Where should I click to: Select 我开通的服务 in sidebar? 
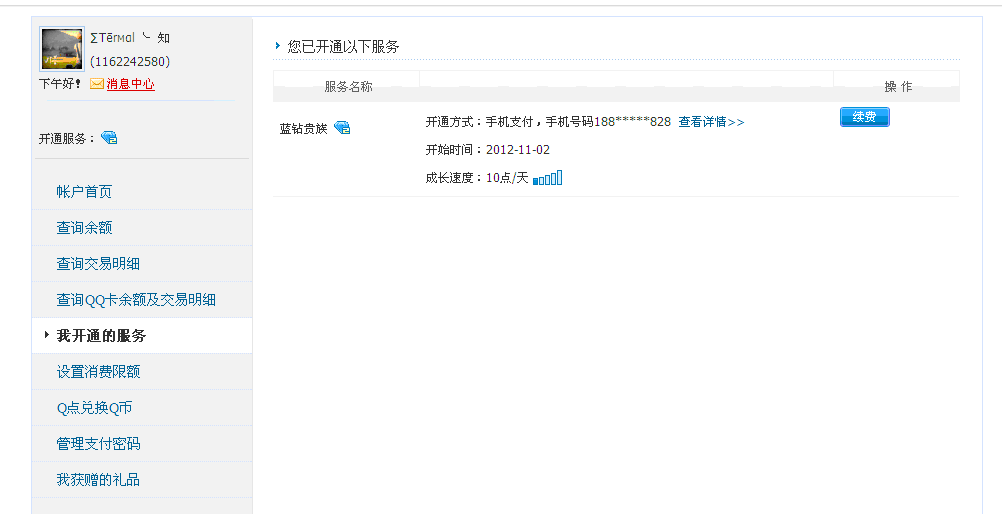102,336
